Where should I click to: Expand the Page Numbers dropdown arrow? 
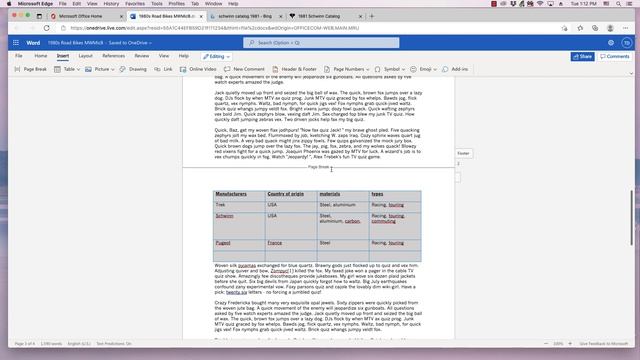point(367,70)
